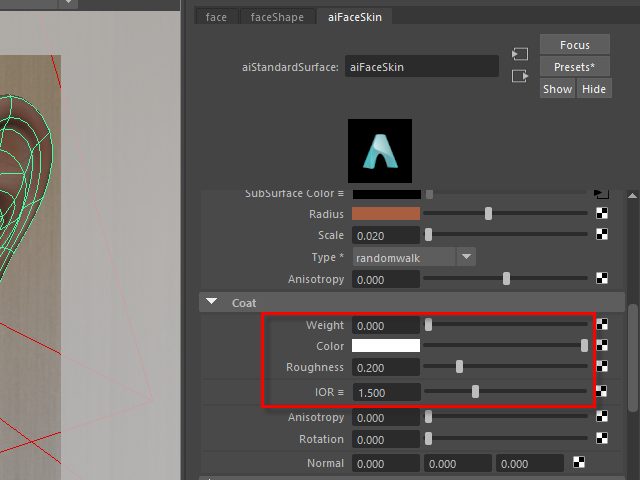Click the map button for Radius
640x480 pixels.
(x=602, y=213)
